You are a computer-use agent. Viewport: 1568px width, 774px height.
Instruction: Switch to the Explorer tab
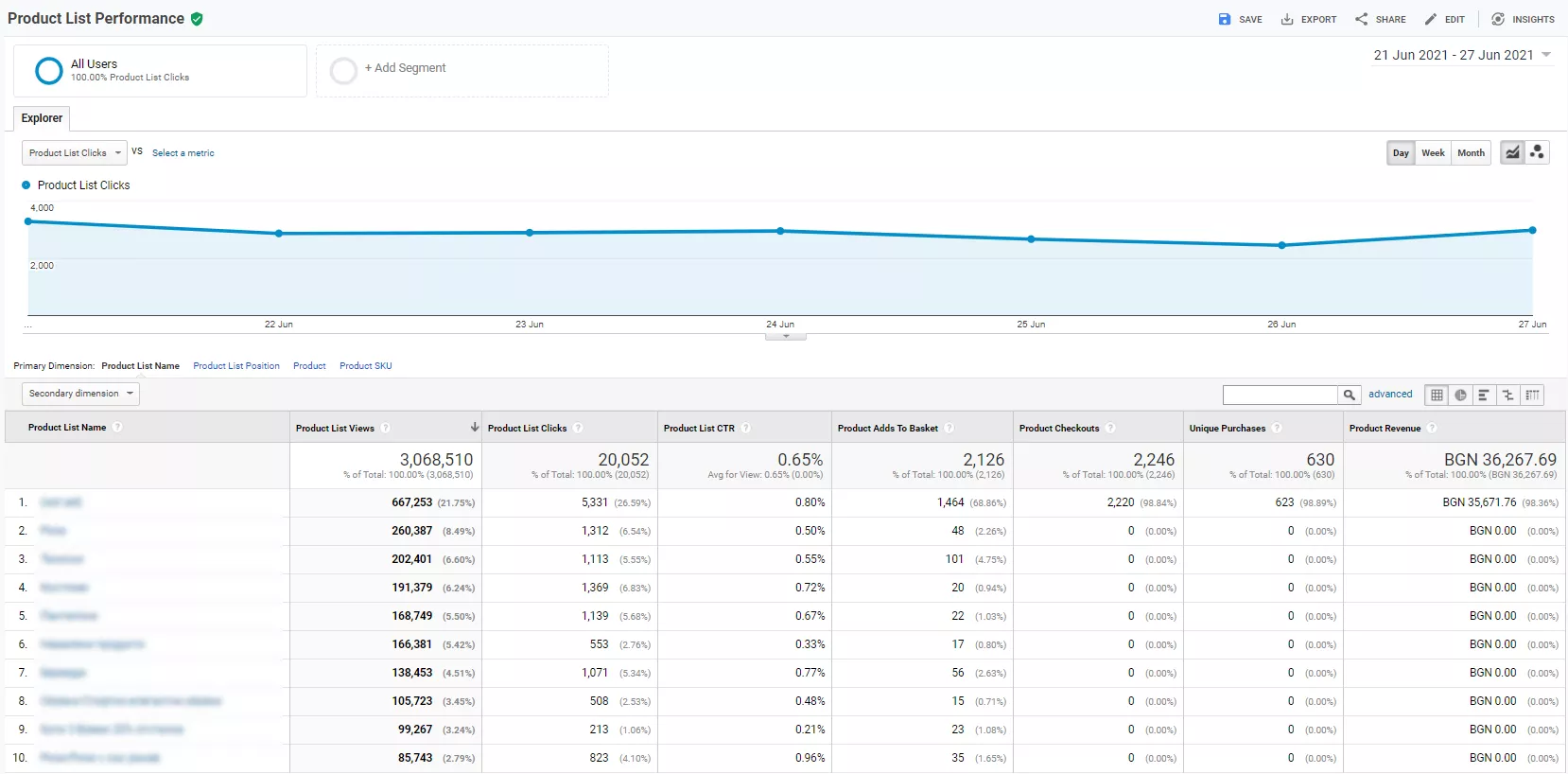[x=42, y=118]
